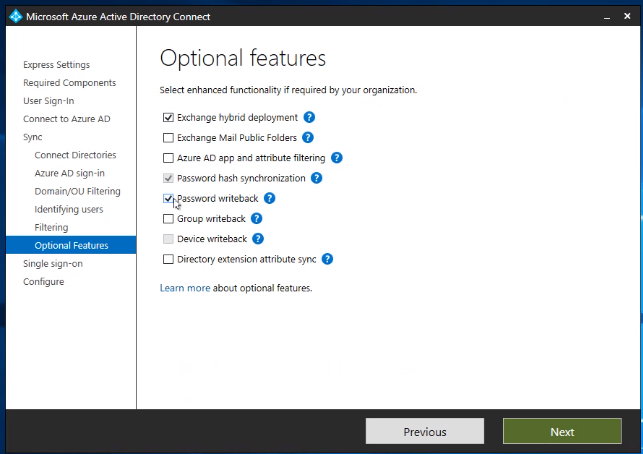The image size is (643, 454).
Task: Click the Password hash synchronization label
Action: pyautogui.click(x=241, y=178)
